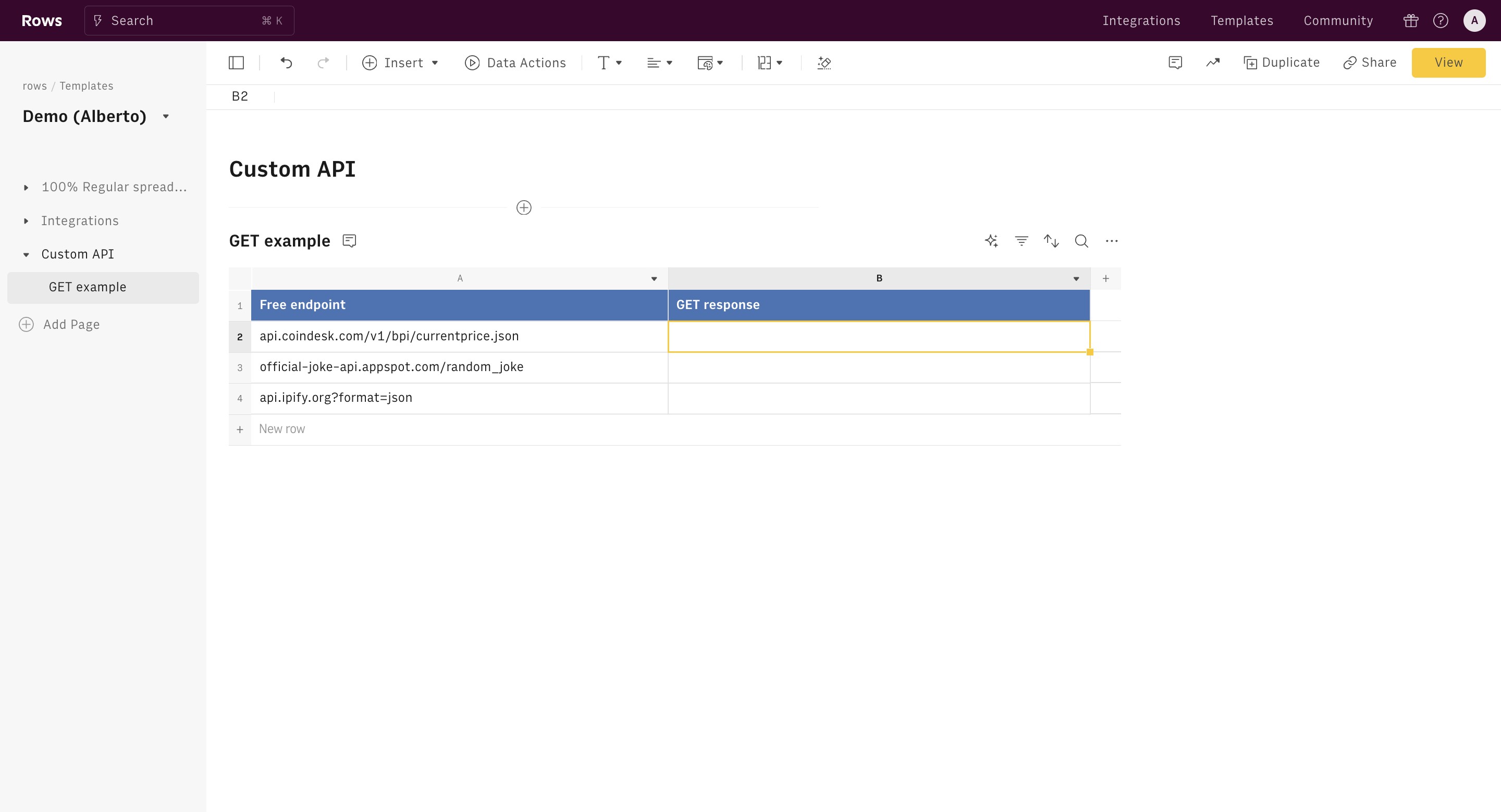This screenshot has width=1501, height=812.
Task: Open the three-dots table options menu
Action: [1111, 241]
